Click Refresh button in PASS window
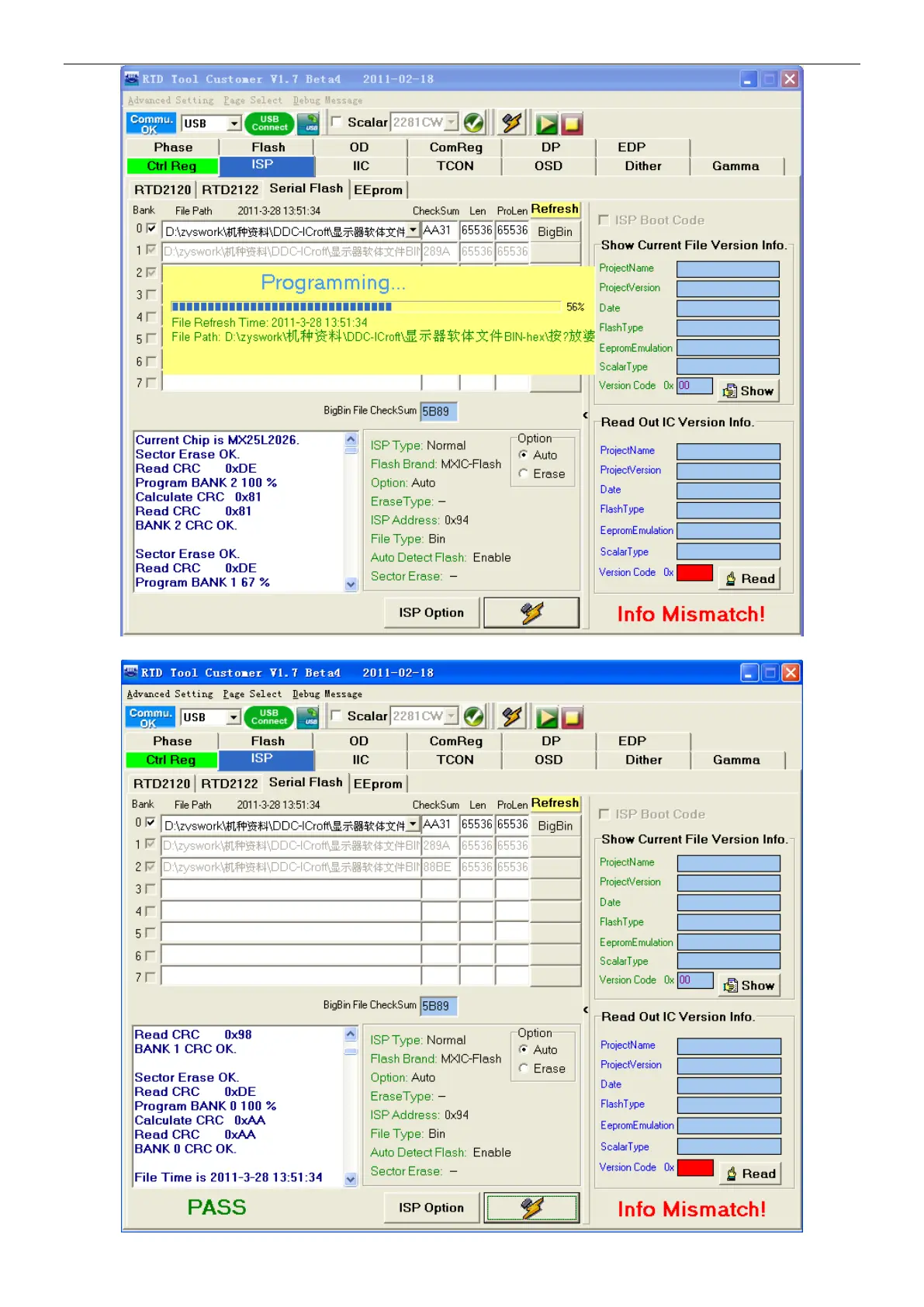The width and height of the screenshot is (924, 1307). [x=555, y=803]
